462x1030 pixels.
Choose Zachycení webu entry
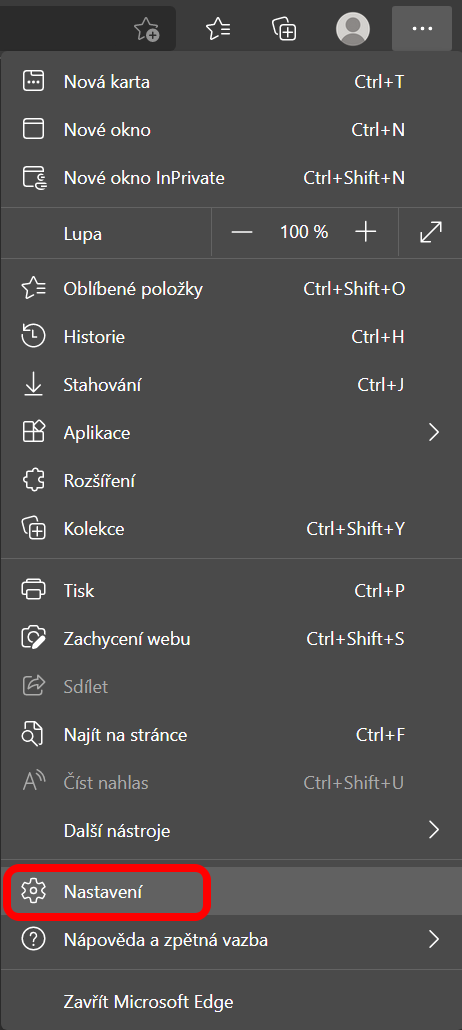(x=231, y=638)
